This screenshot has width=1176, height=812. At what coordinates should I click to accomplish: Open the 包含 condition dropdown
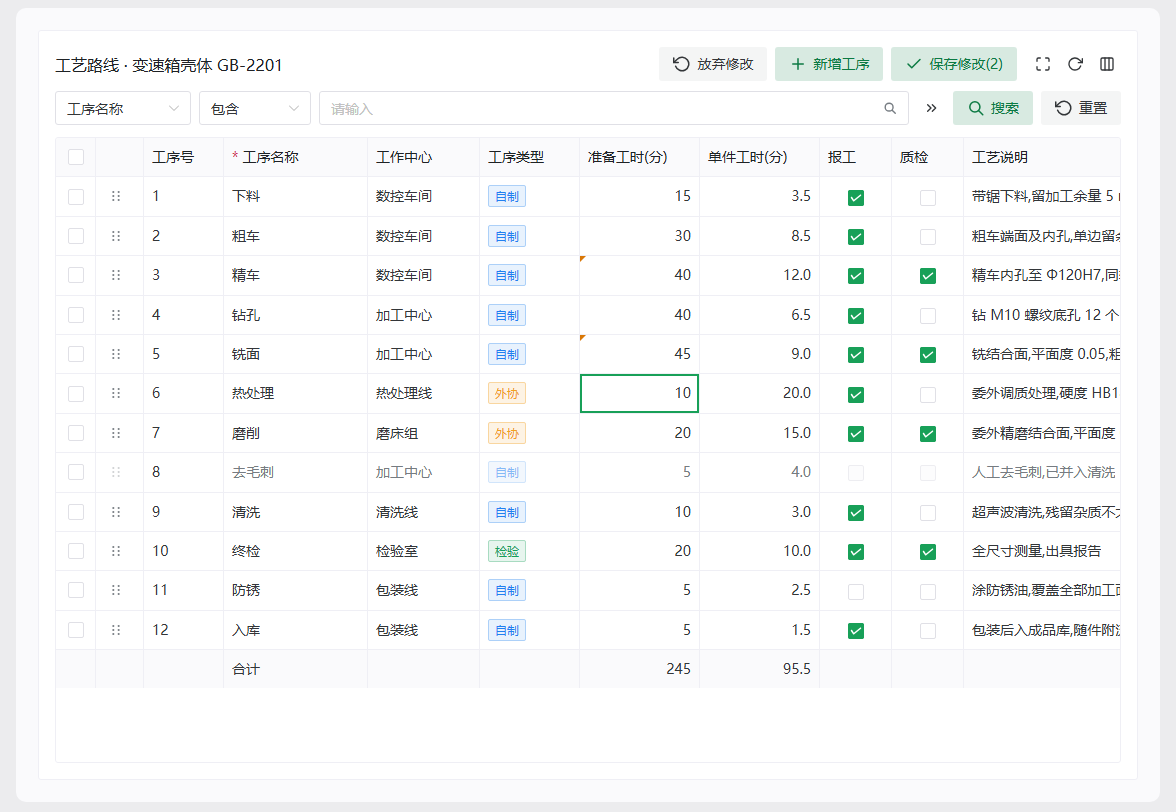[x=255, y=109]
